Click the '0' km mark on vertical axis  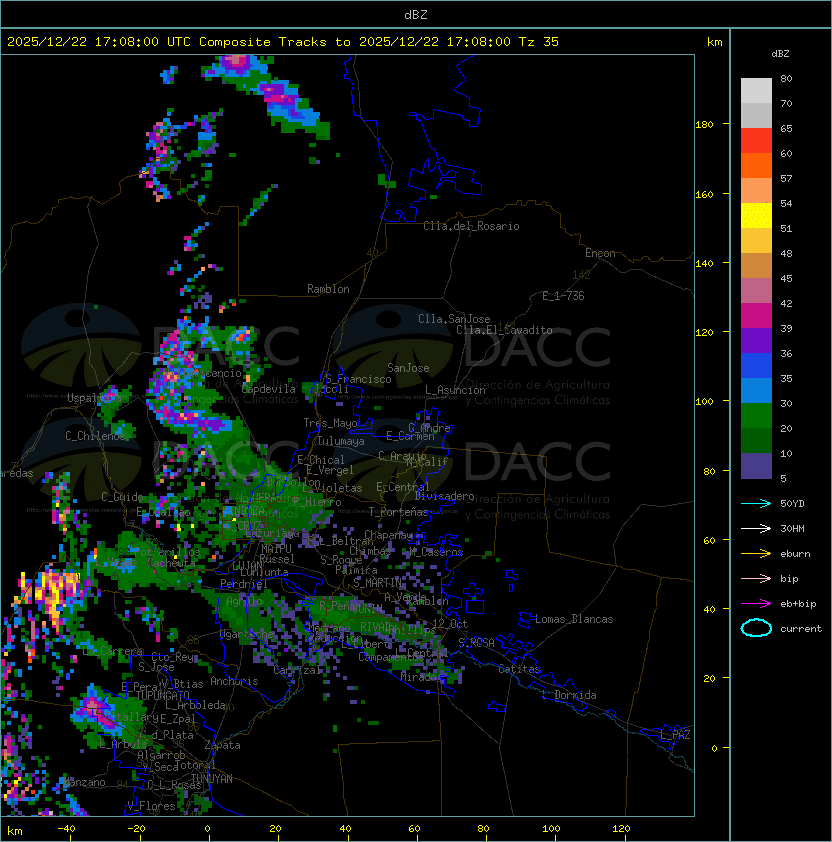(x=714, y=749)
